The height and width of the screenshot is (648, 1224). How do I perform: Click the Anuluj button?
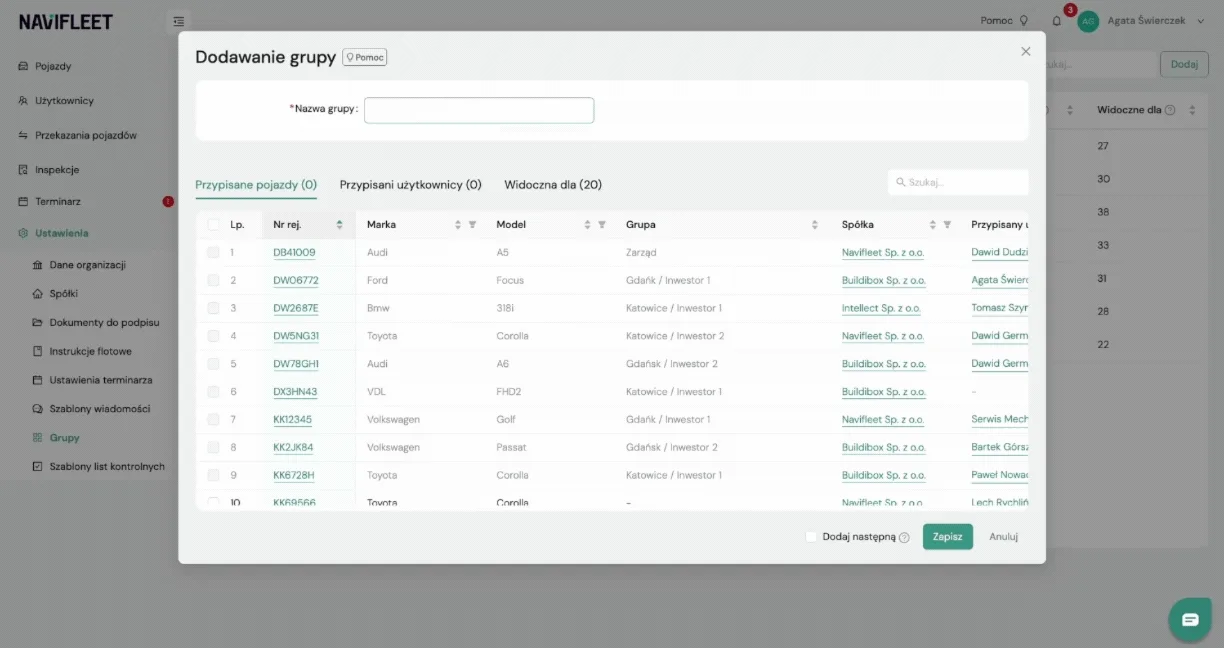click(x=1004, y=537)
